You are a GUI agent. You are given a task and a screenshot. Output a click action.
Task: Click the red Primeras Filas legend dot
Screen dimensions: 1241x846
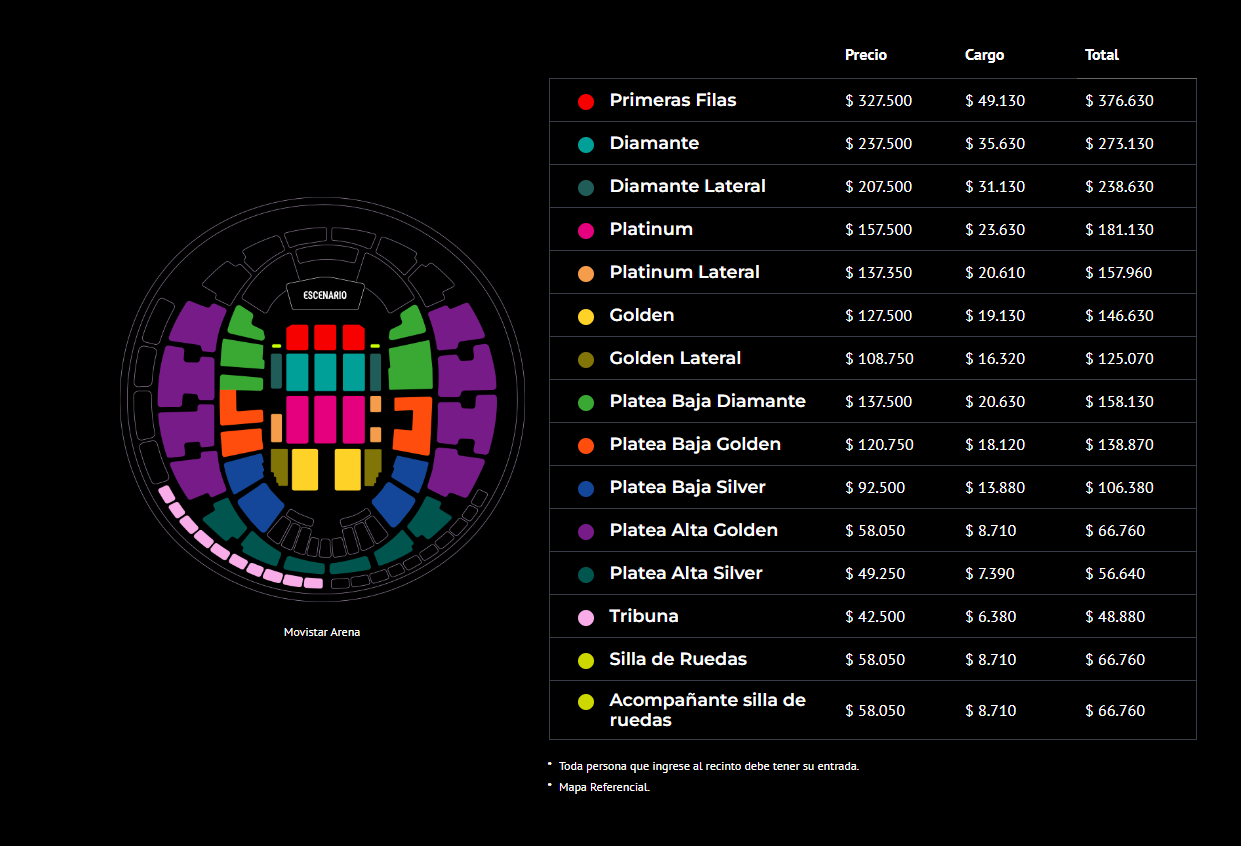586,101
